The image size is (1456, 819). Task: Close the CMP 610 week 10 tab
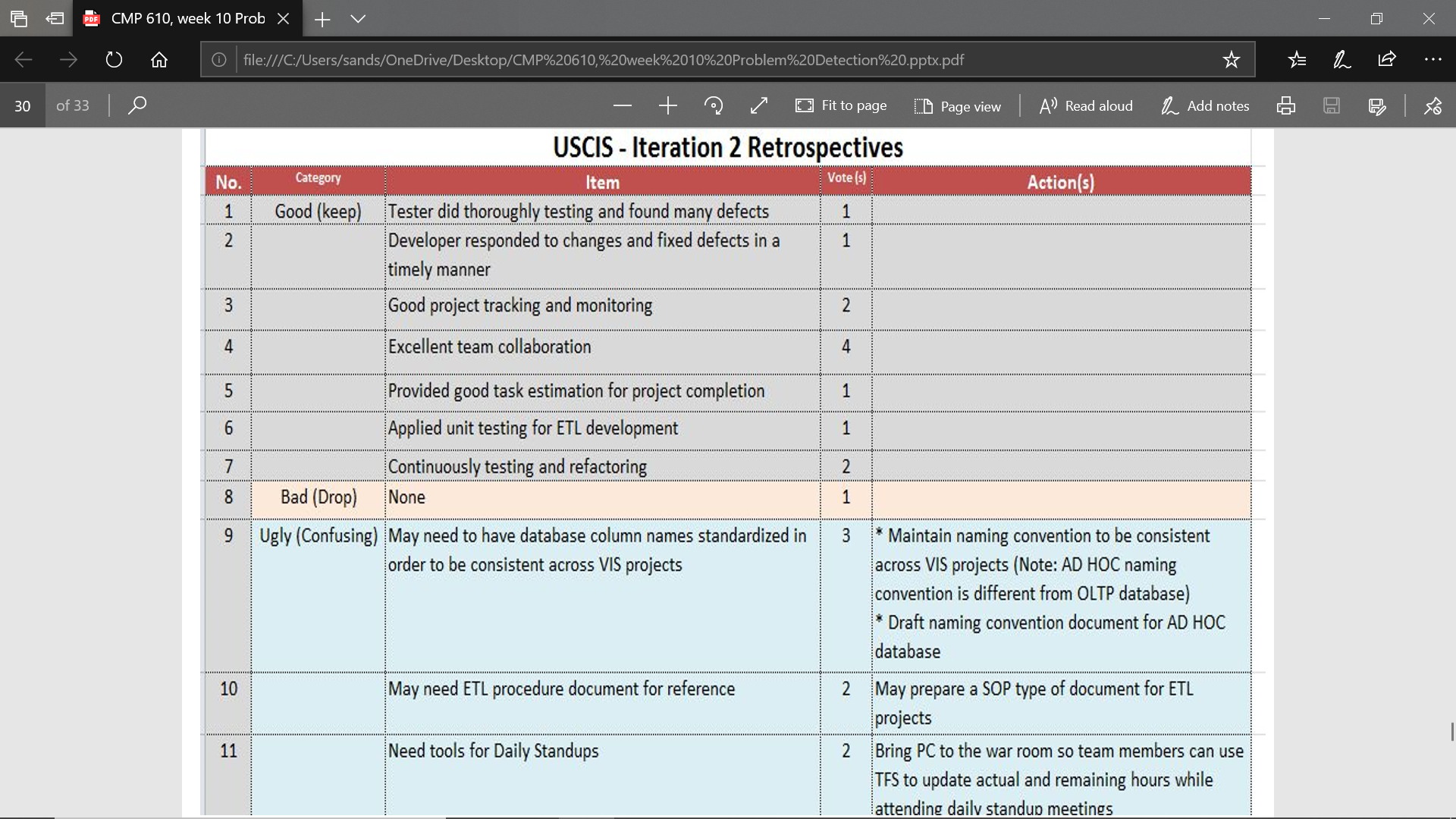[284, 18]
